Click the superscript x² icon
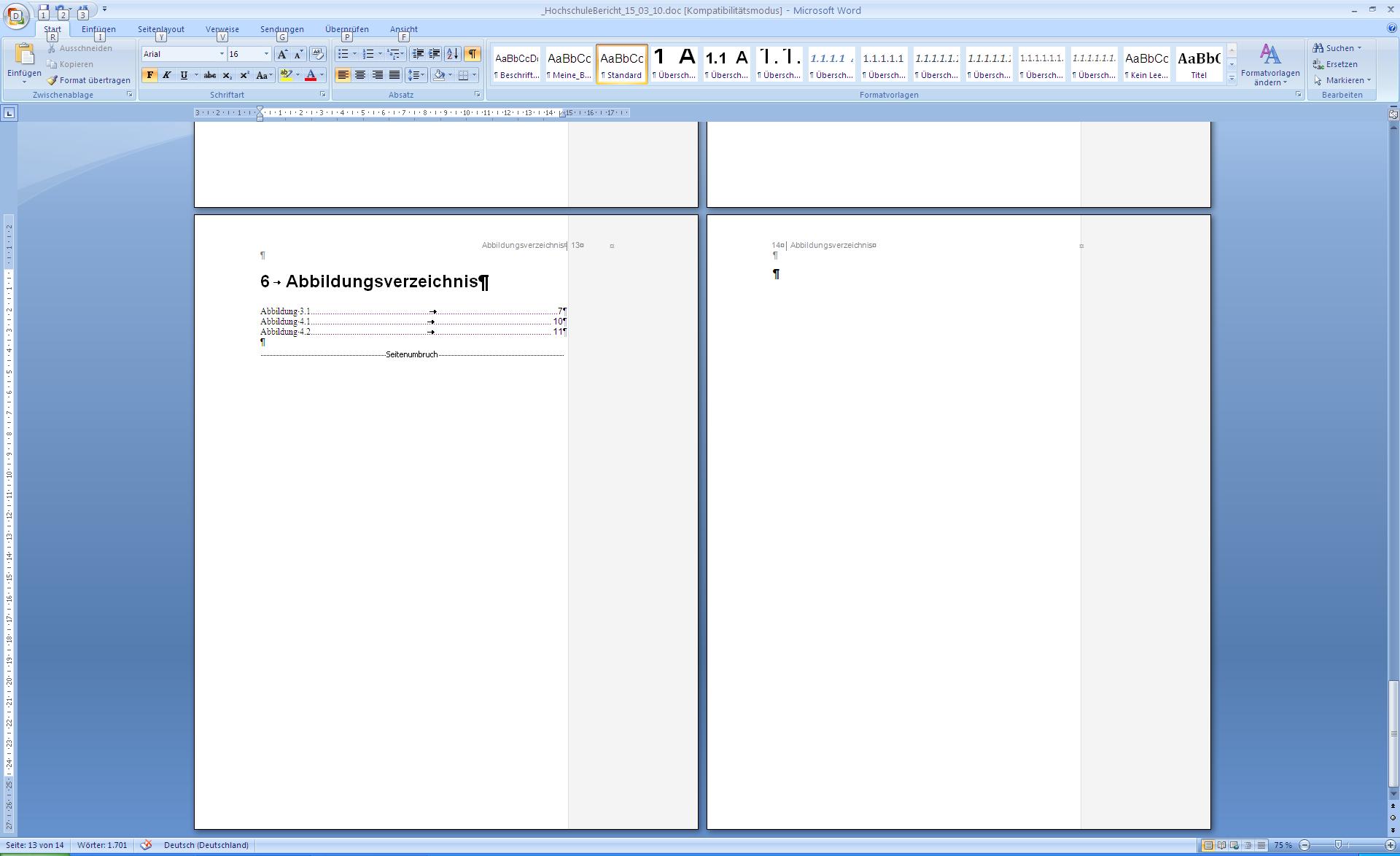Screen dimensions: 1400x856 [x=244, y=75]
